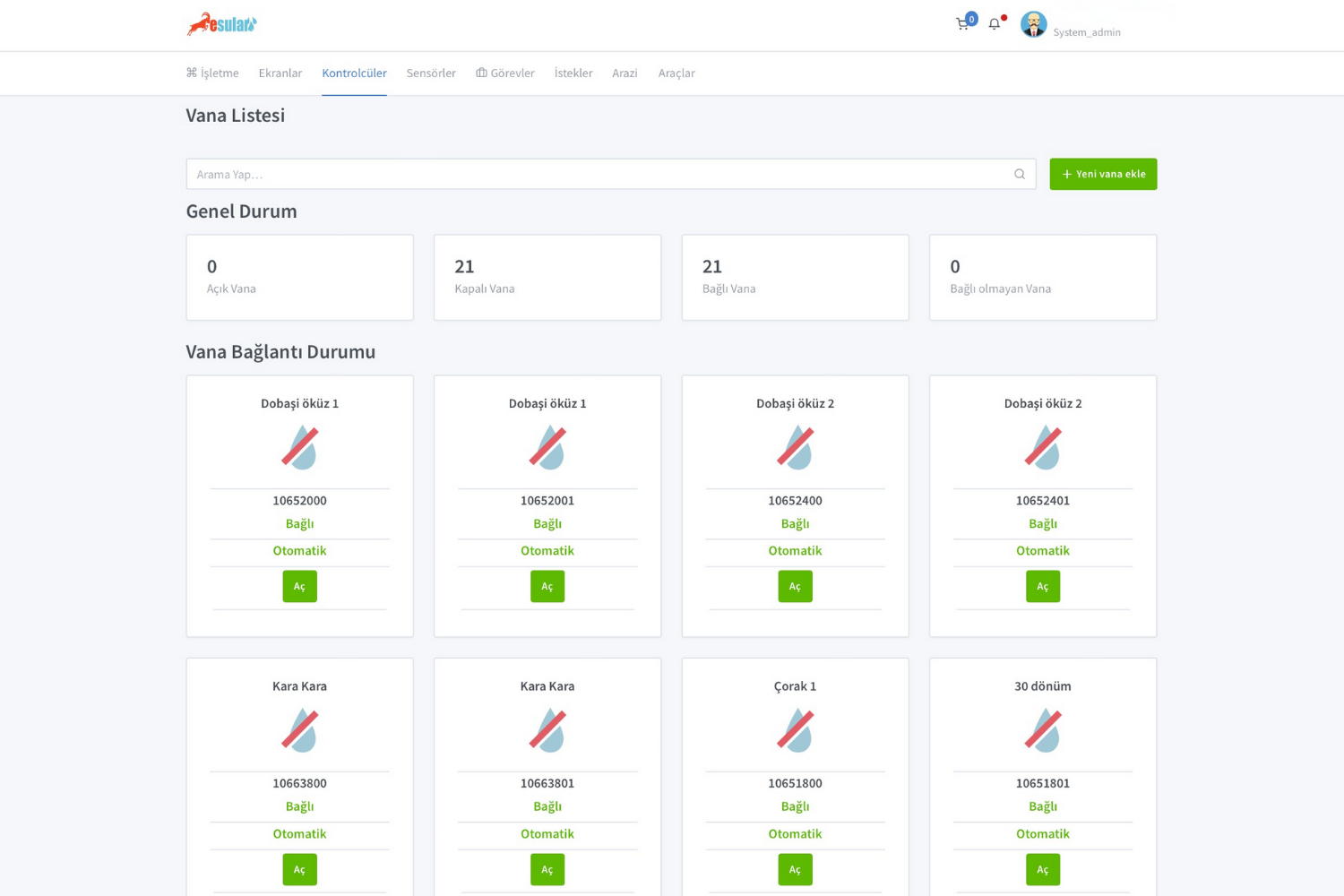The height and width of the screenshot is (896, 1344).
Task: Click the search magnifier icon
Action: [x=1020, y=174]
